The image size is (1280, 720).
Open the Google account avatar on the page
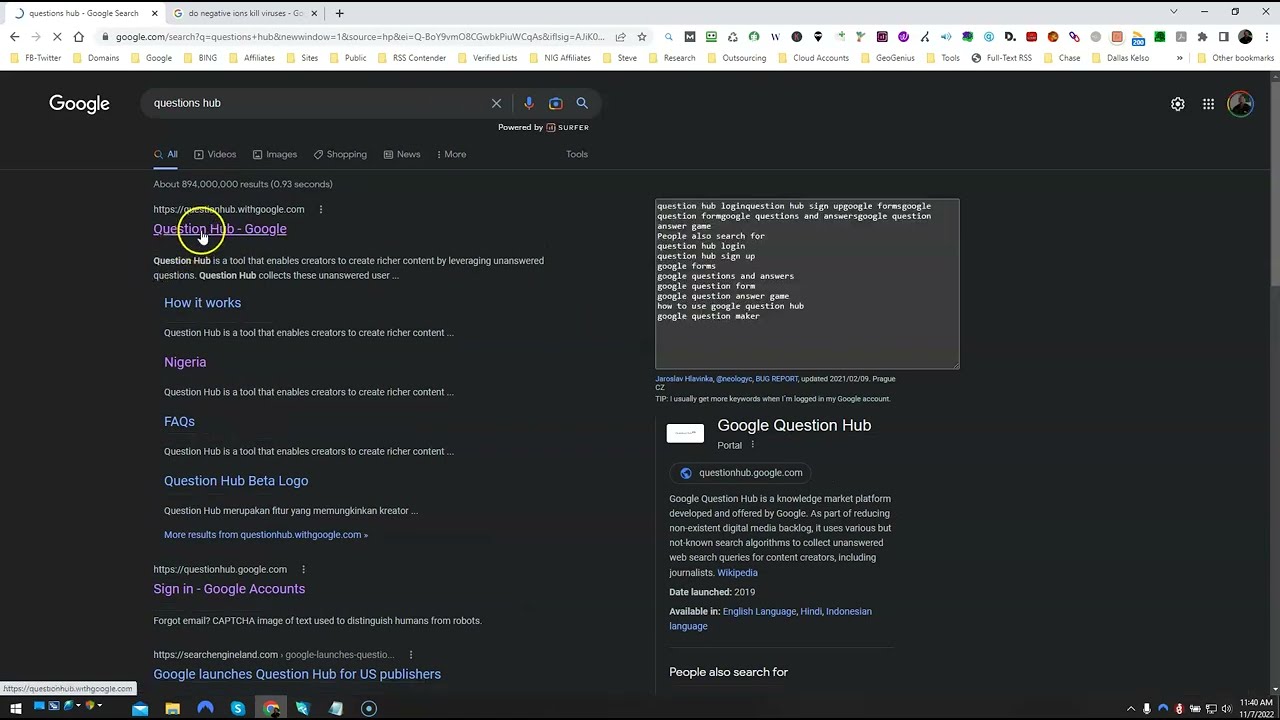1240,104
